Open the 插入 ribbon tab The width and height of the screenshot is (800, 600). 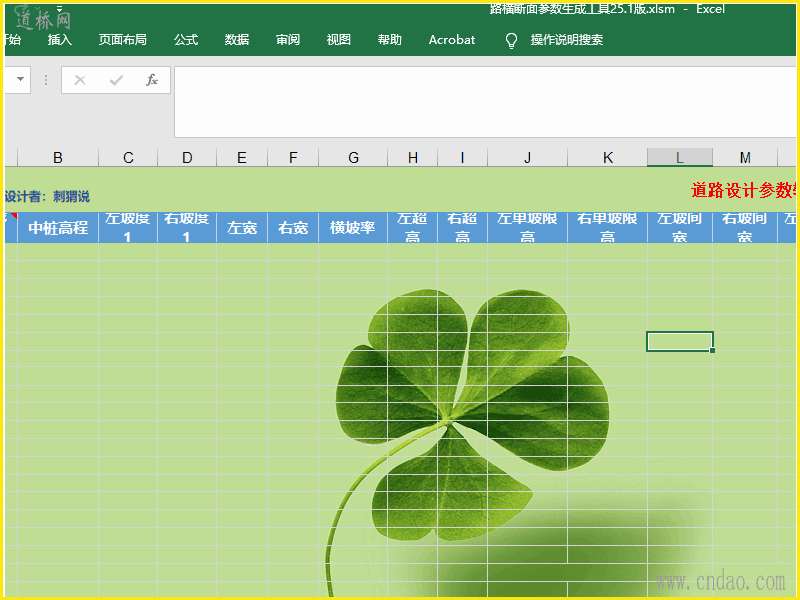(60, 40)
